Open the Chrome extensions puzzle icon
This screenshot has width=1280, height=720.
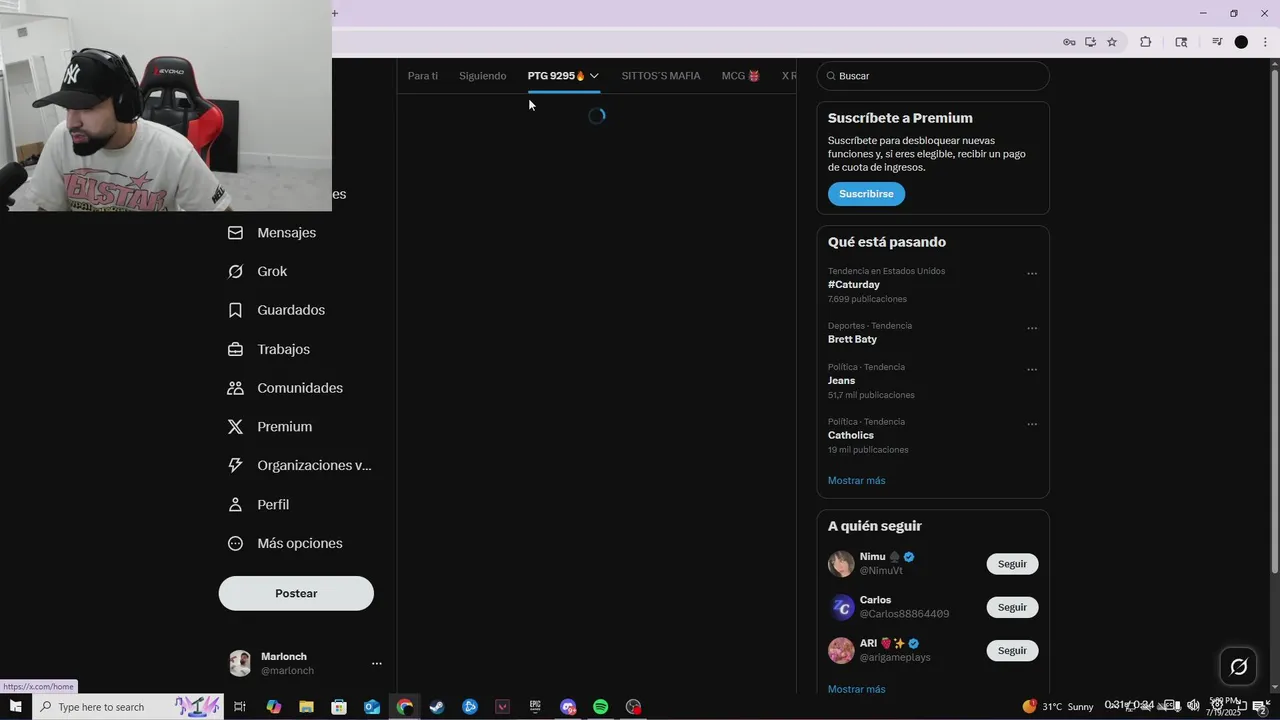pyautogui.click(x=1146, y=42)
